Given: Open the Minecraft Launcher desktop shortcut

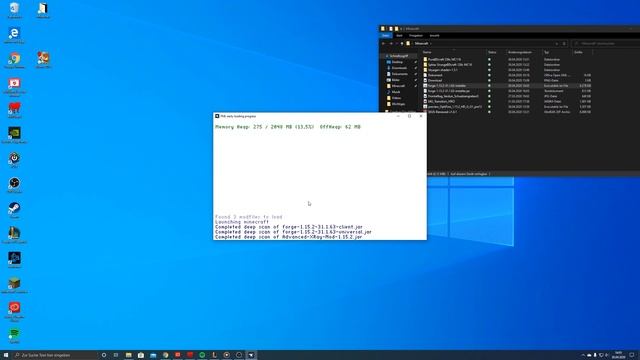Looking at the screenshot, I should (14, 285).
